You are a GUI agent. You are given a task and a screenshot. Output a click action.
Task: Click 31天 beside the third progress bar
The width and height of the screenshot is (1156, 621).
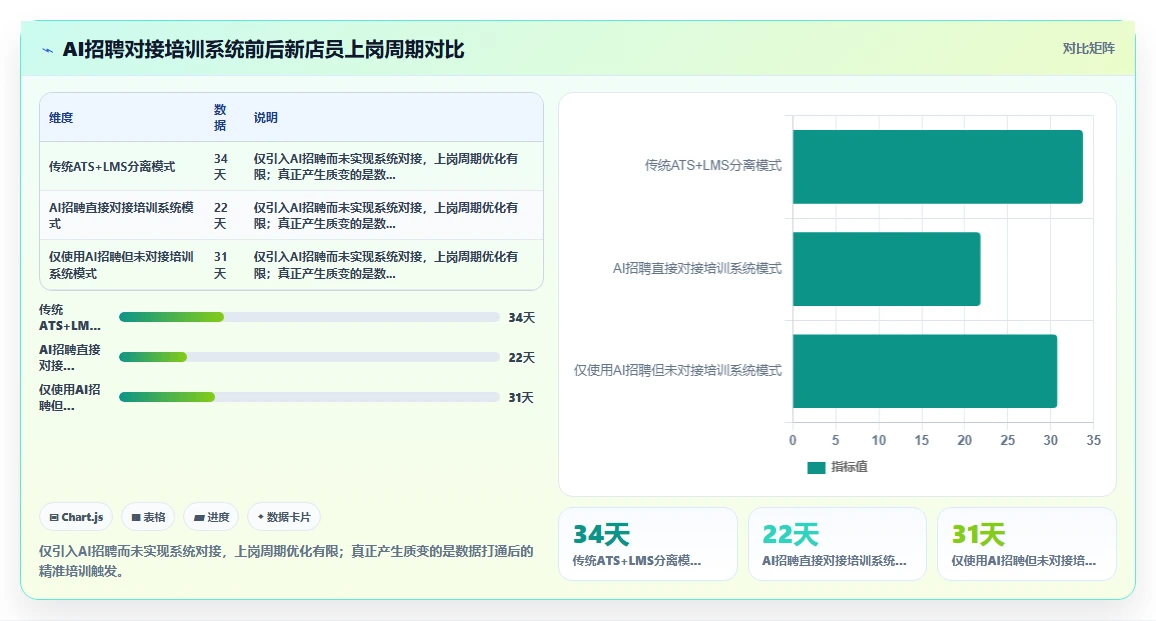521,398
